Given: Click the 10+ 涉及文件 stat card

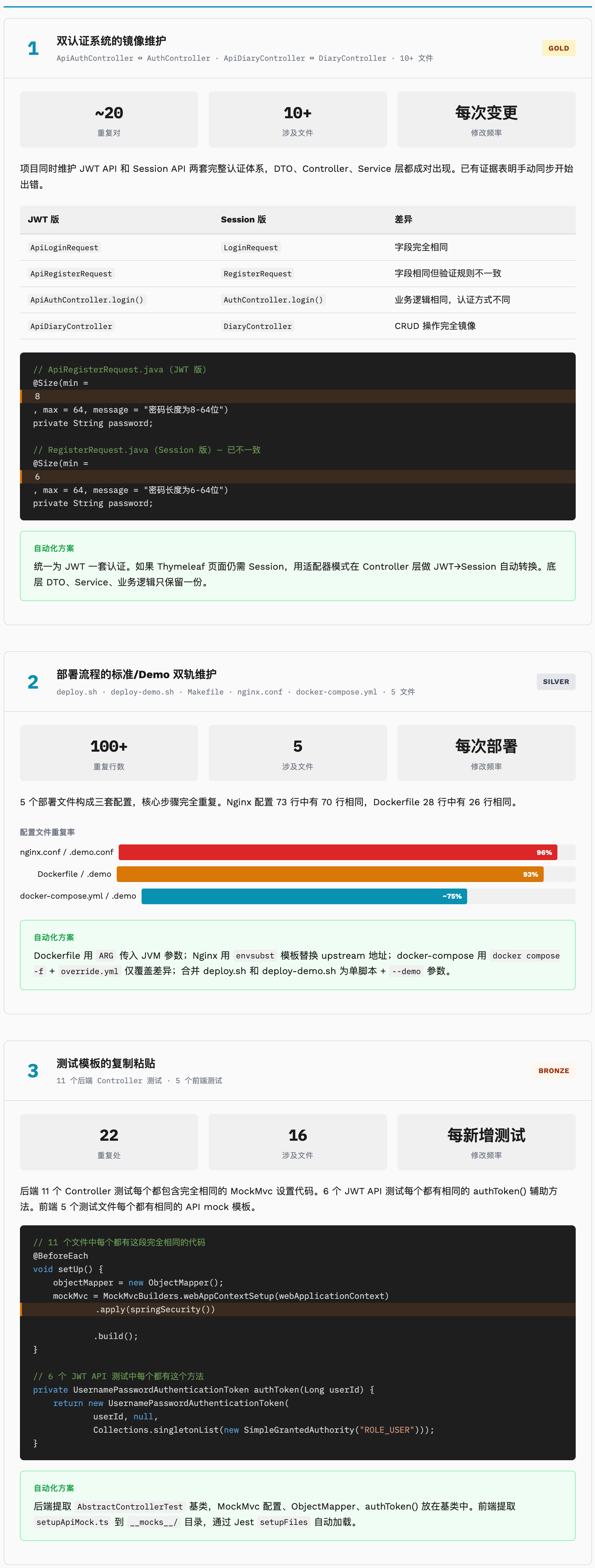Looking at the screenshot, I should (x=297, y=120).
